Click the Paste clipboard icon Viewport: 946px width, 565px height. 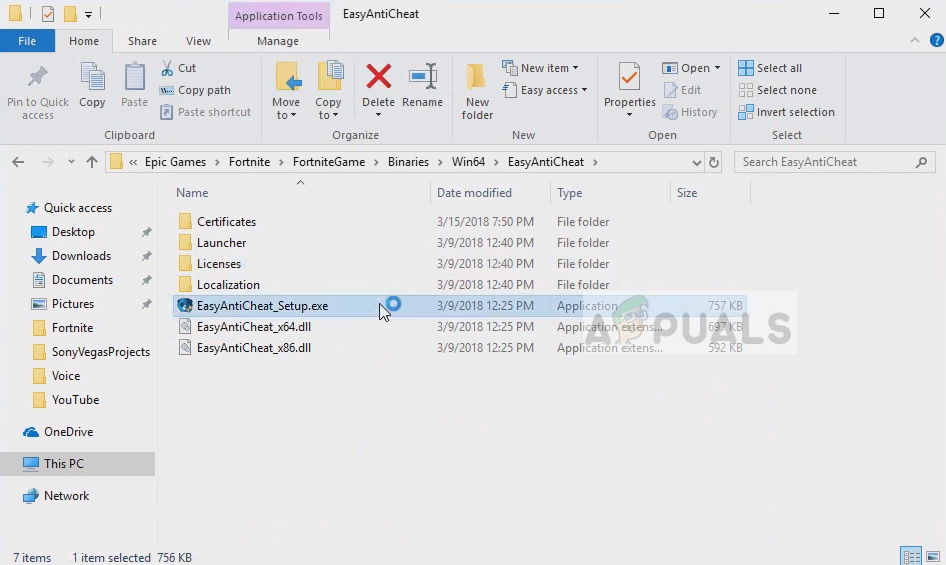[134, 77]
